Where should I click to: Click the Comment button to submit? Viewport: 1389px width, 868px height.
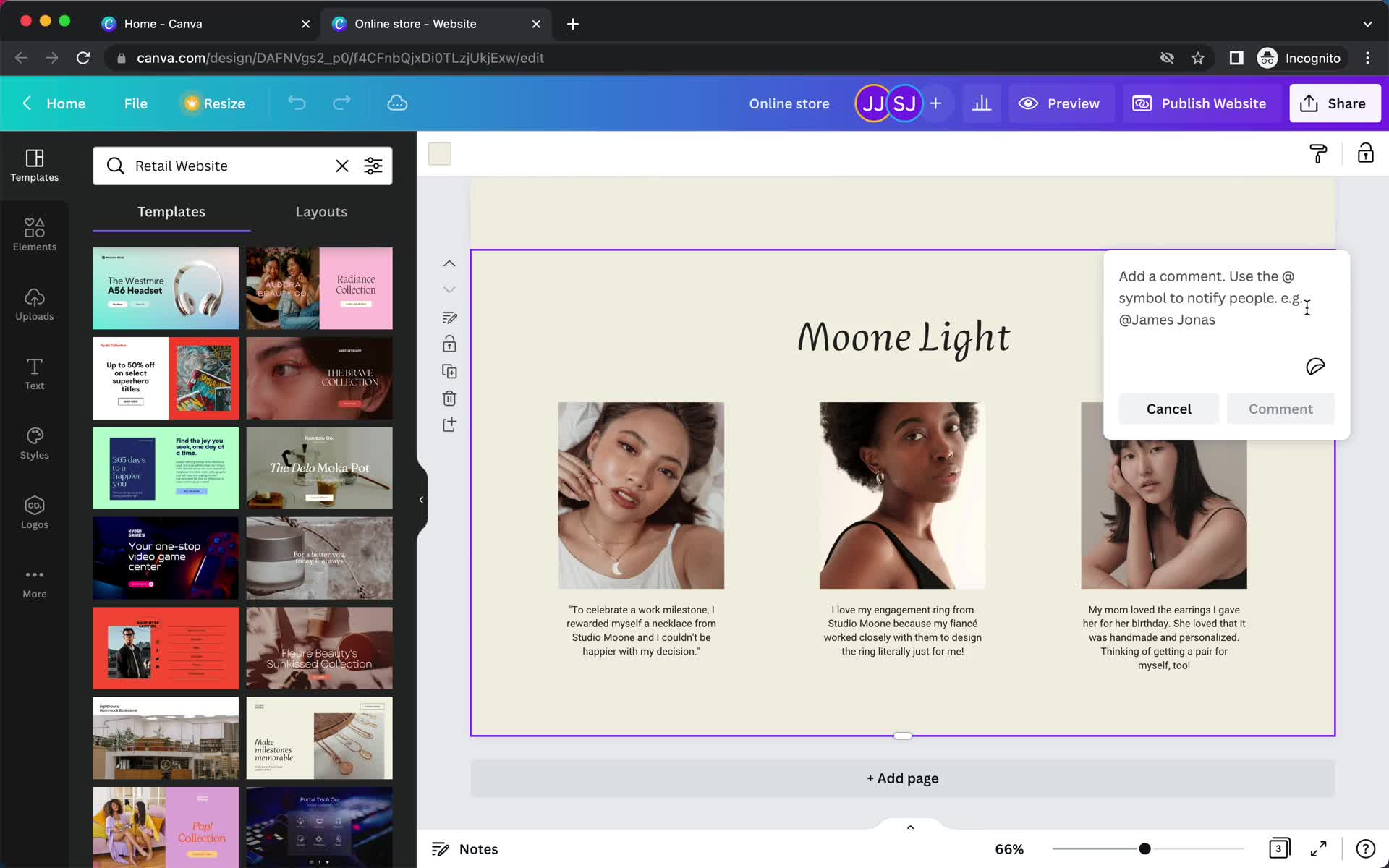point(1281,409)
